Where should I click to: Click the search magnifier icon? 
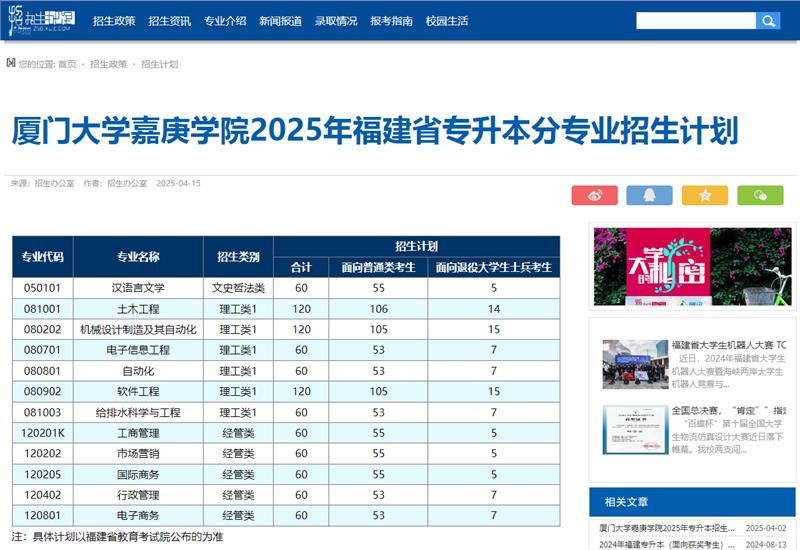[x=768, y=21]
